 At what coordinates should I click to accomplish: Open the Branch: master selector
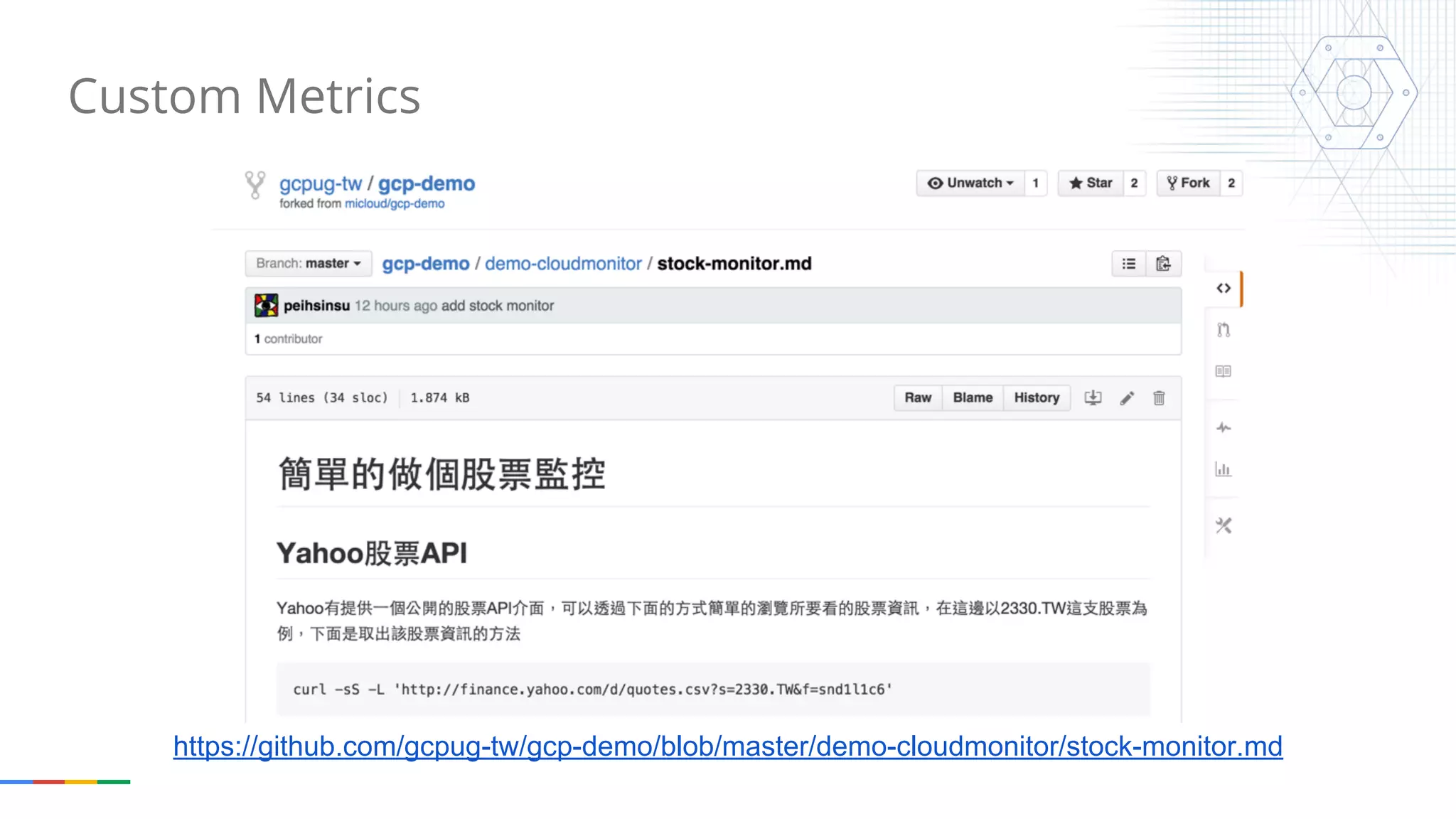tap(309, 264)
